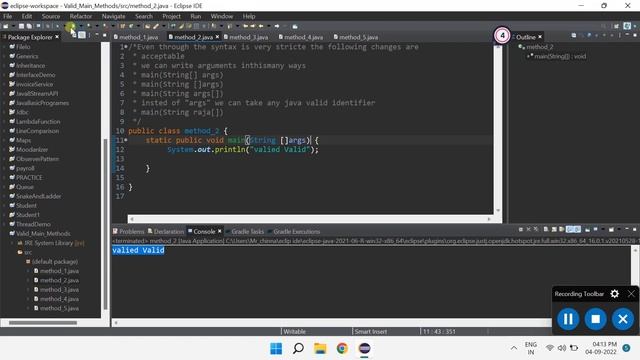Expand the JRE System Library node
This screenshot has width=640, height=360.
pyautogui.click(x=13, y=243)
